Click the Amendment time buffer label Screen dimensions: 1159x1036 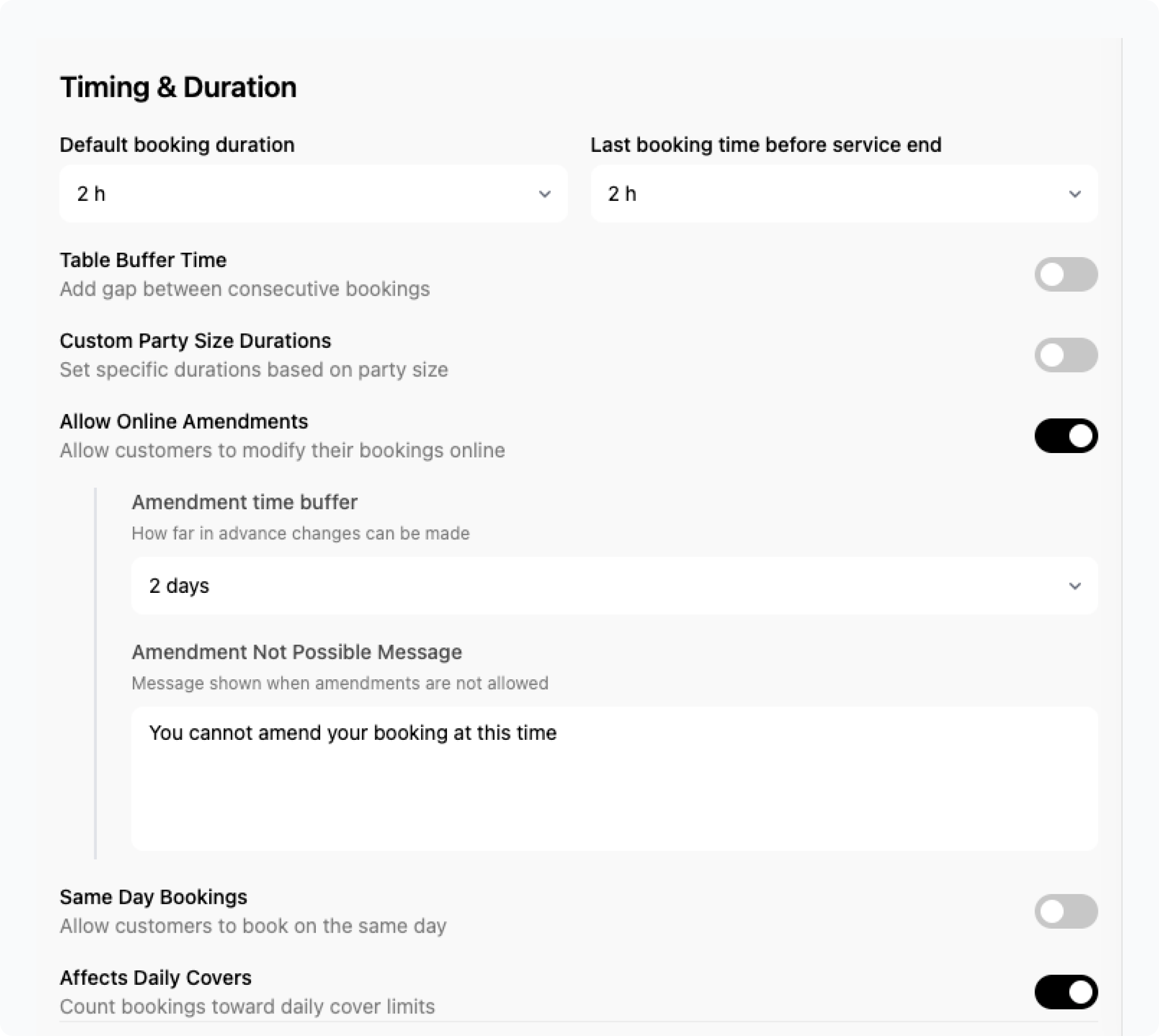click(x=244, y=503)
